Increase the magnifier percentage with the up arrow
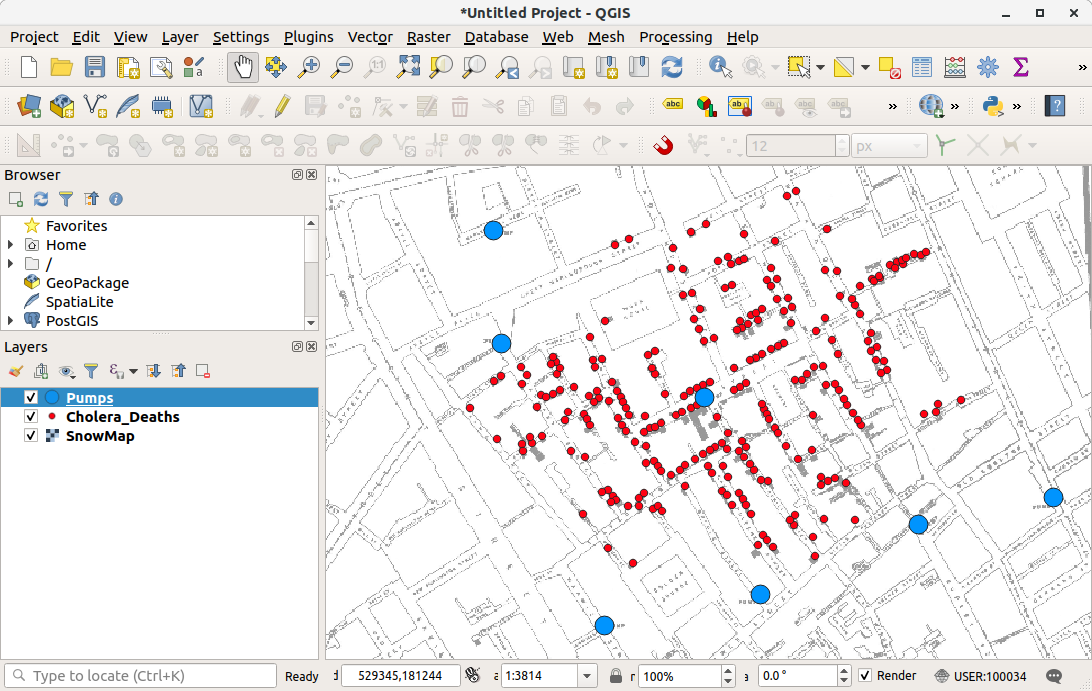This screenshot has height=691, width=1092. tap(728, 671)
